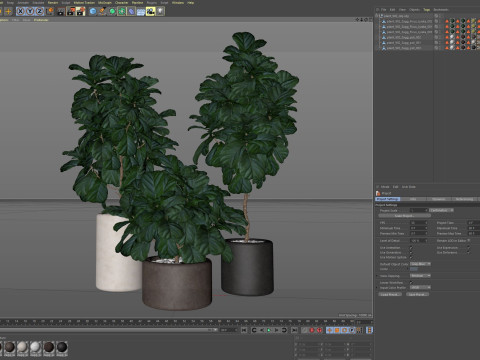Switch to the Referencing tab
480x360 pixels.
tap(464, 199)
